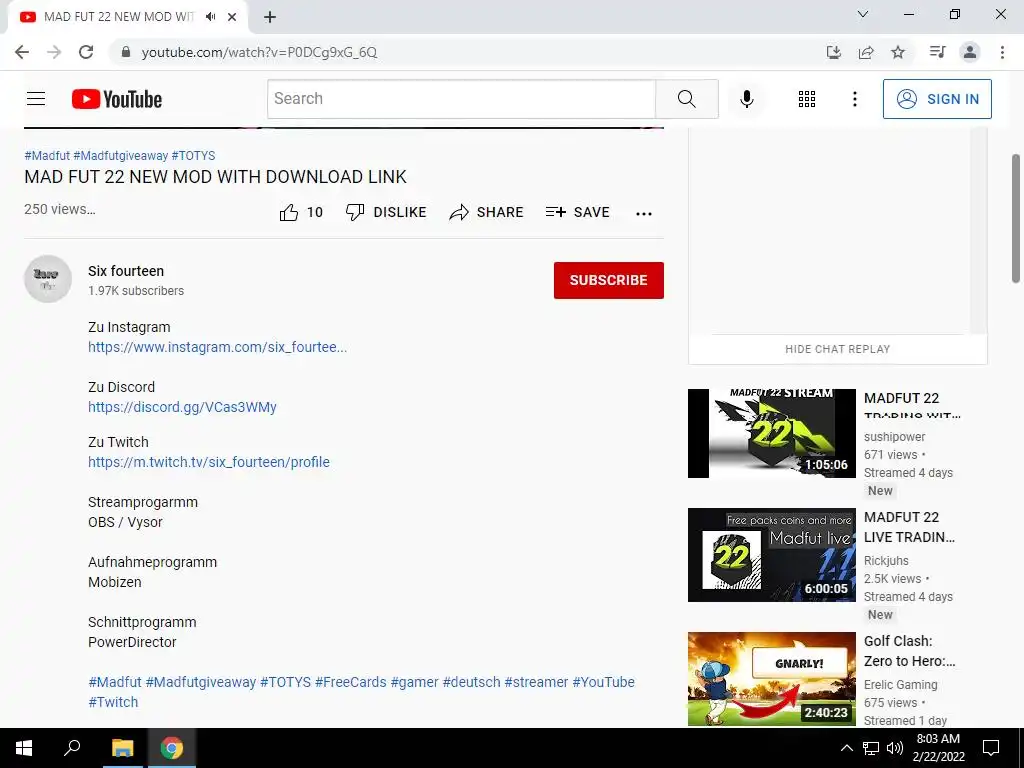Screen dimensions: 1024x768
Task: Open the volume control in the system tray
Action: [895, 748]
